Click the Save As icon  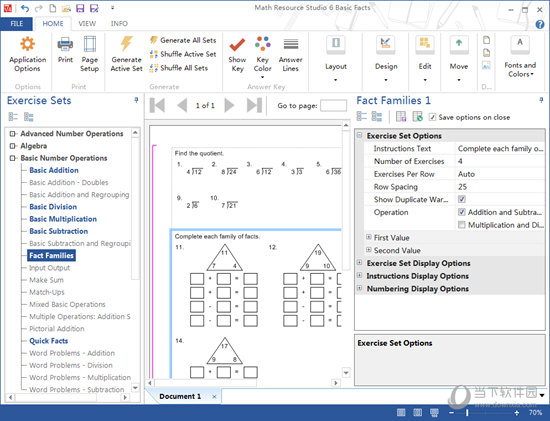(94, 8)
